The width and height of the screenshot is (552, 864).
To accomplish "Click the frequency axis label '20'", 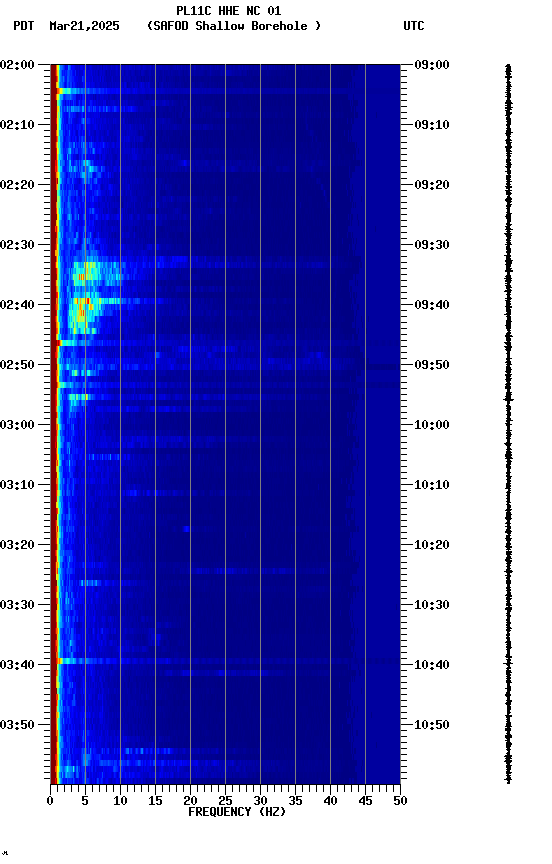I will click(190, 802).
